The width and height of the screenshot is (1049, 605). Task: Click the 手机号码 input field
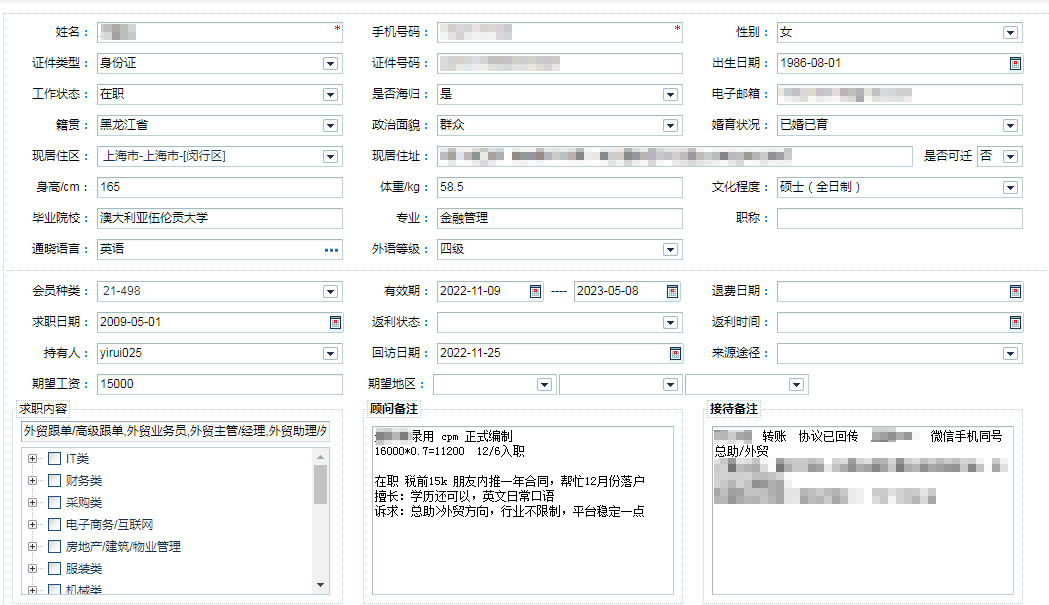pyautogui.click(x=560, y=32)
